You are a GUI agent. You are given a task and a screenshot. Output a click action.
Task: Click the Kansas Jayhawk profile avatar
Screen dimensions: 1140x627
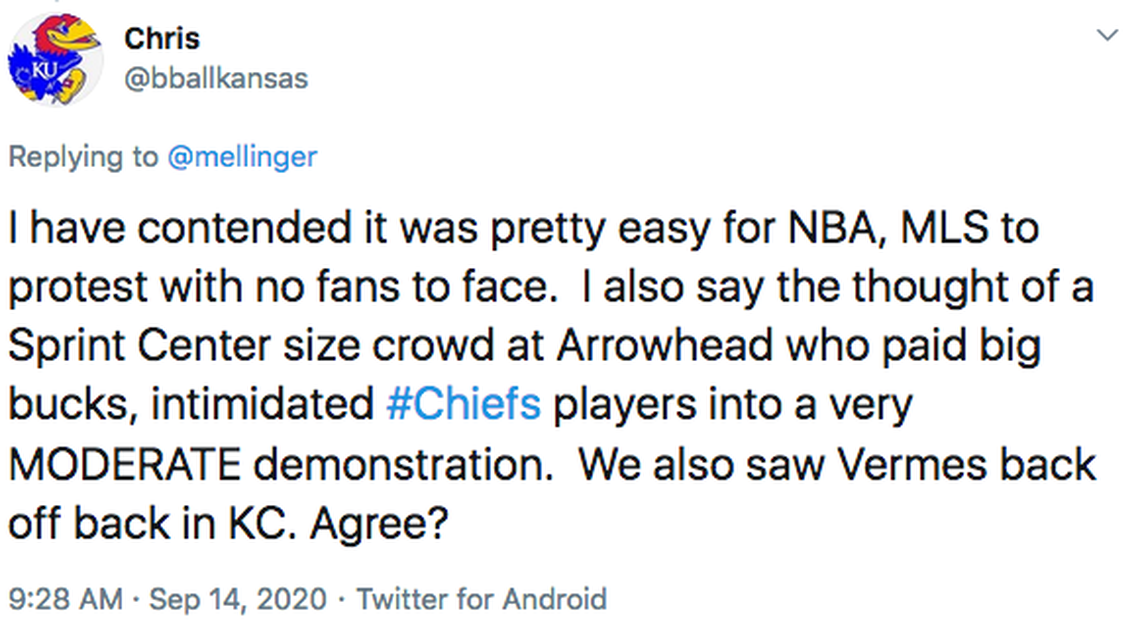click(54, 58)
